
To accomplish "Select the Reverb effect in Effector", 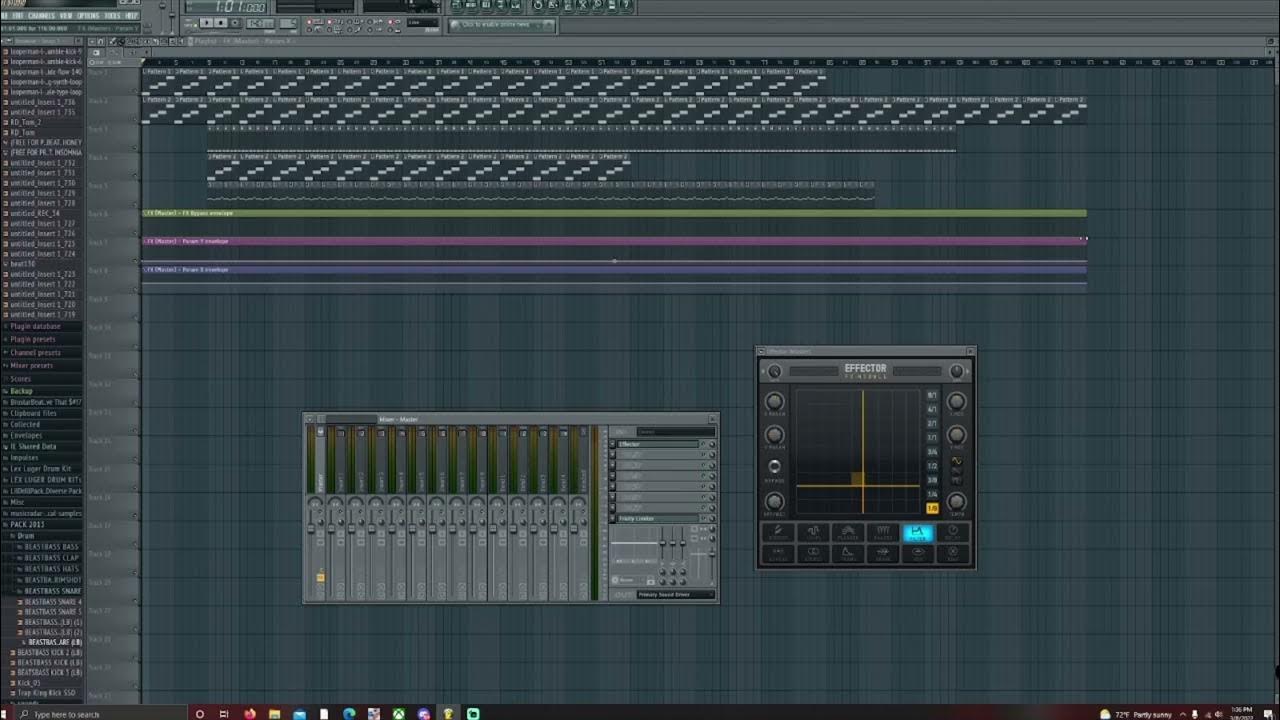I will 777,553.
